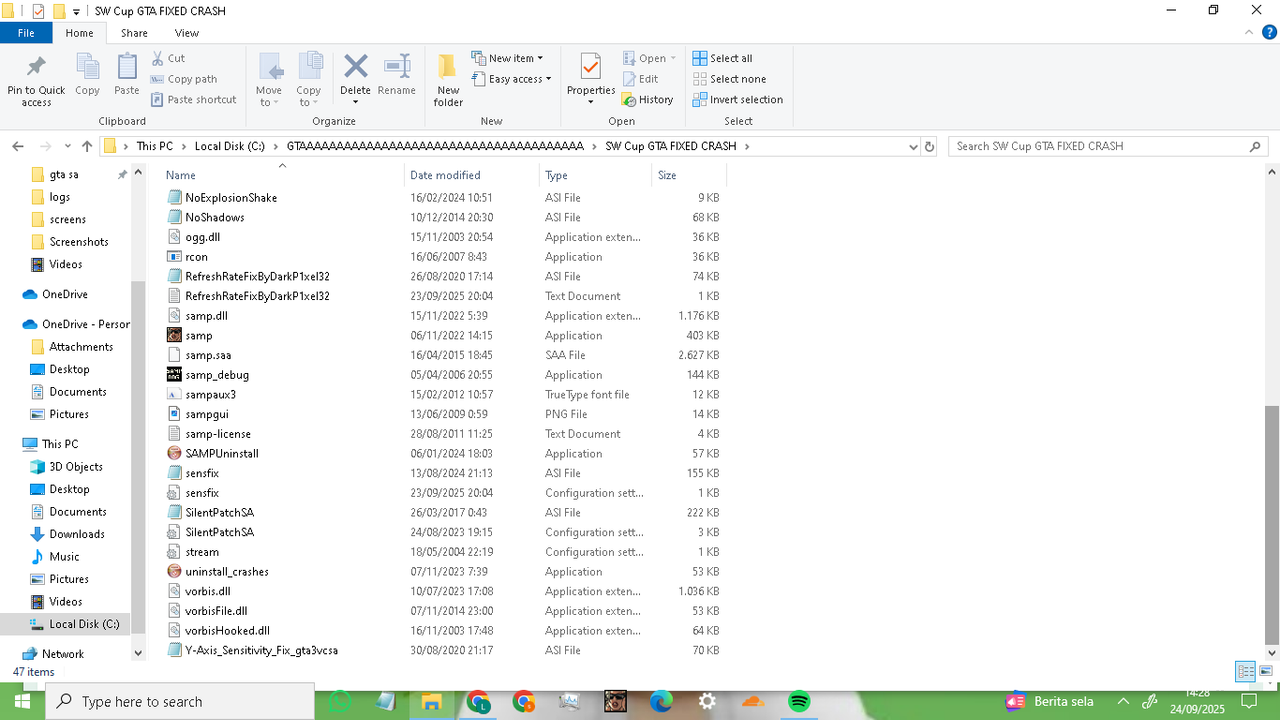This screenshot has height=720, width=1280.
Task: Collapse the ribbon with the chevron
Action: pyautogui.click(x=1248, y=33)
